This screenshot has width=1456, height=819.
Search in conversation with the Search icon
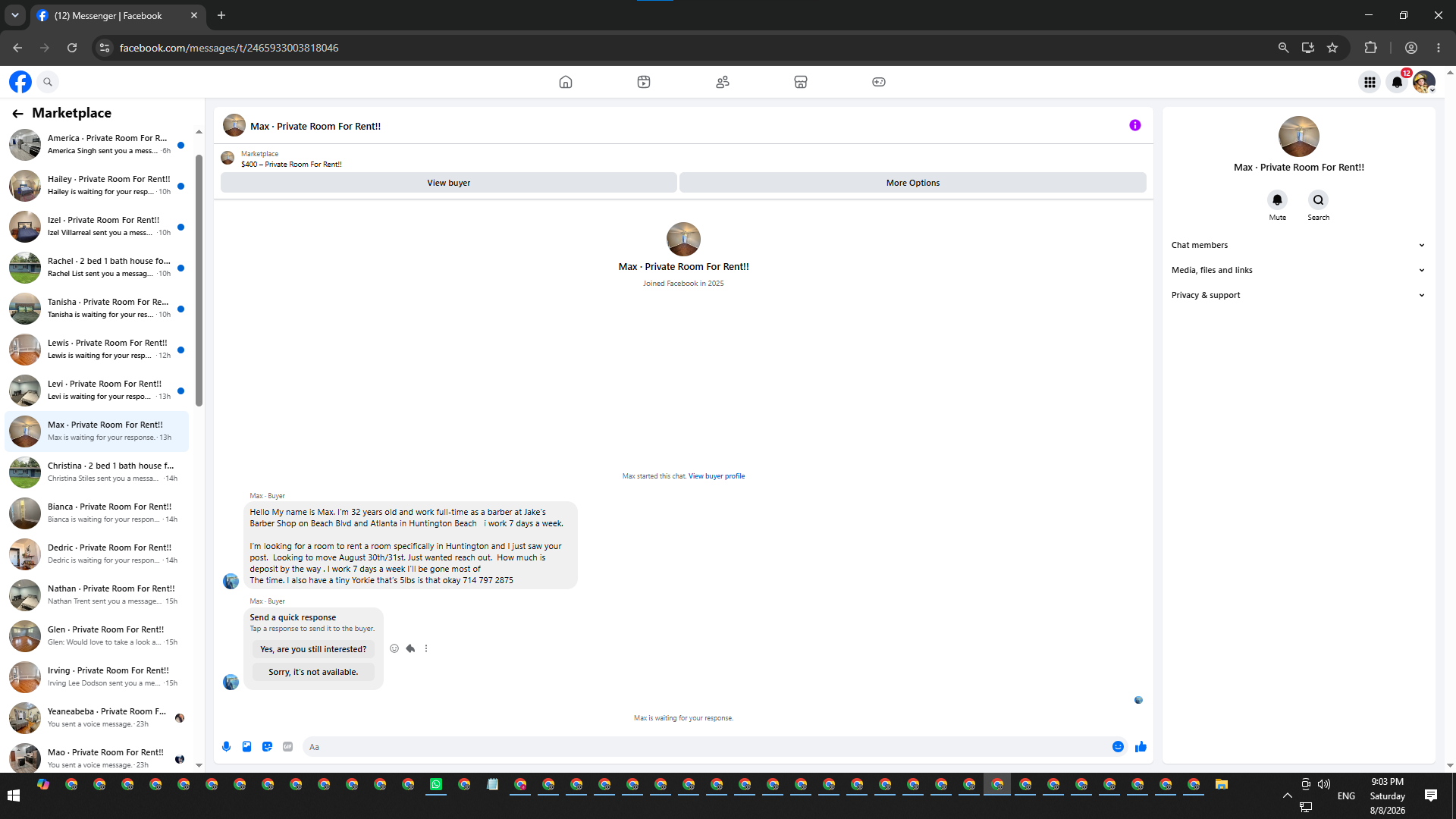point(1319,200)
